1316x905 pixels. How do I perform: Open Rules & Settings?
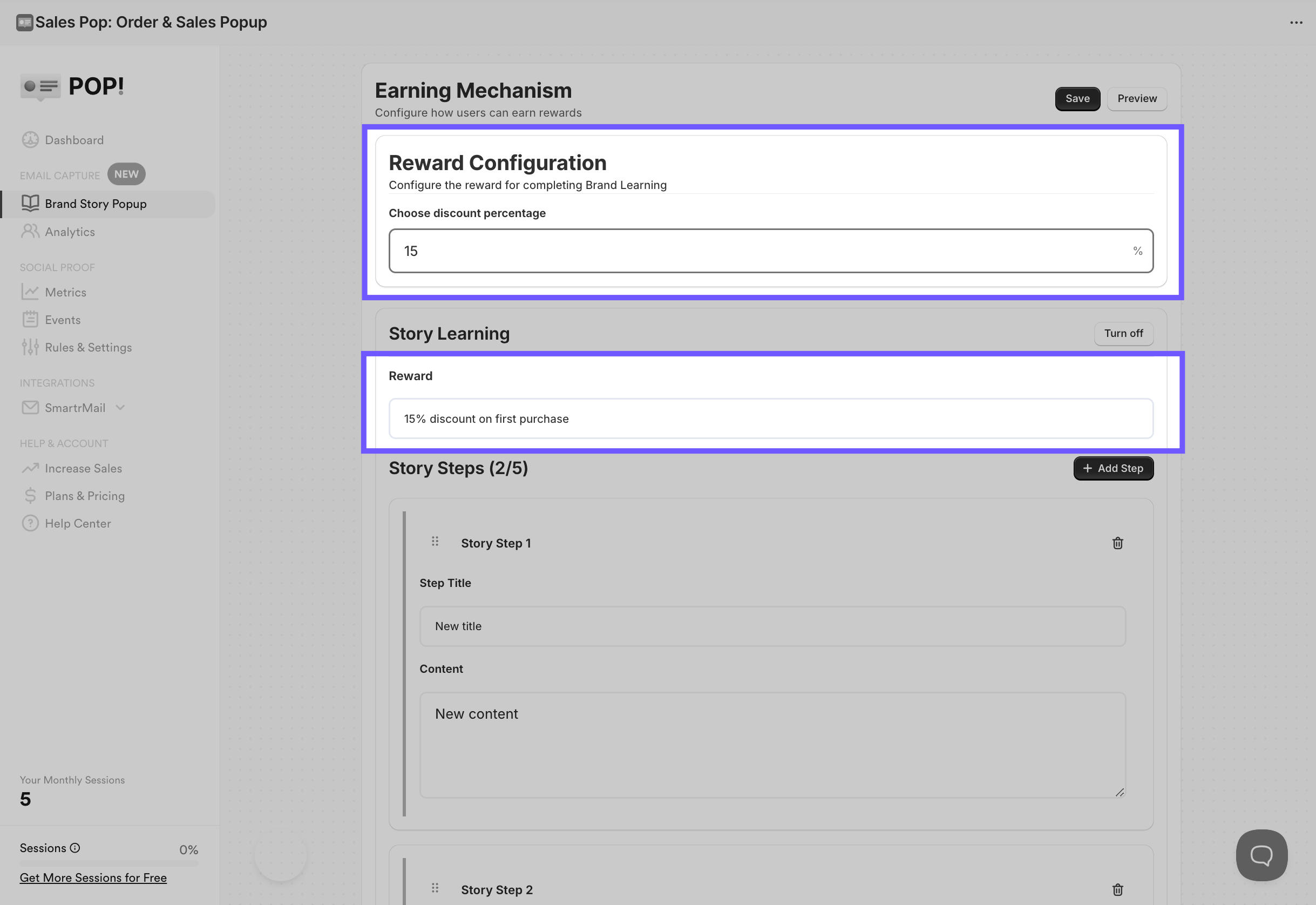88,348
